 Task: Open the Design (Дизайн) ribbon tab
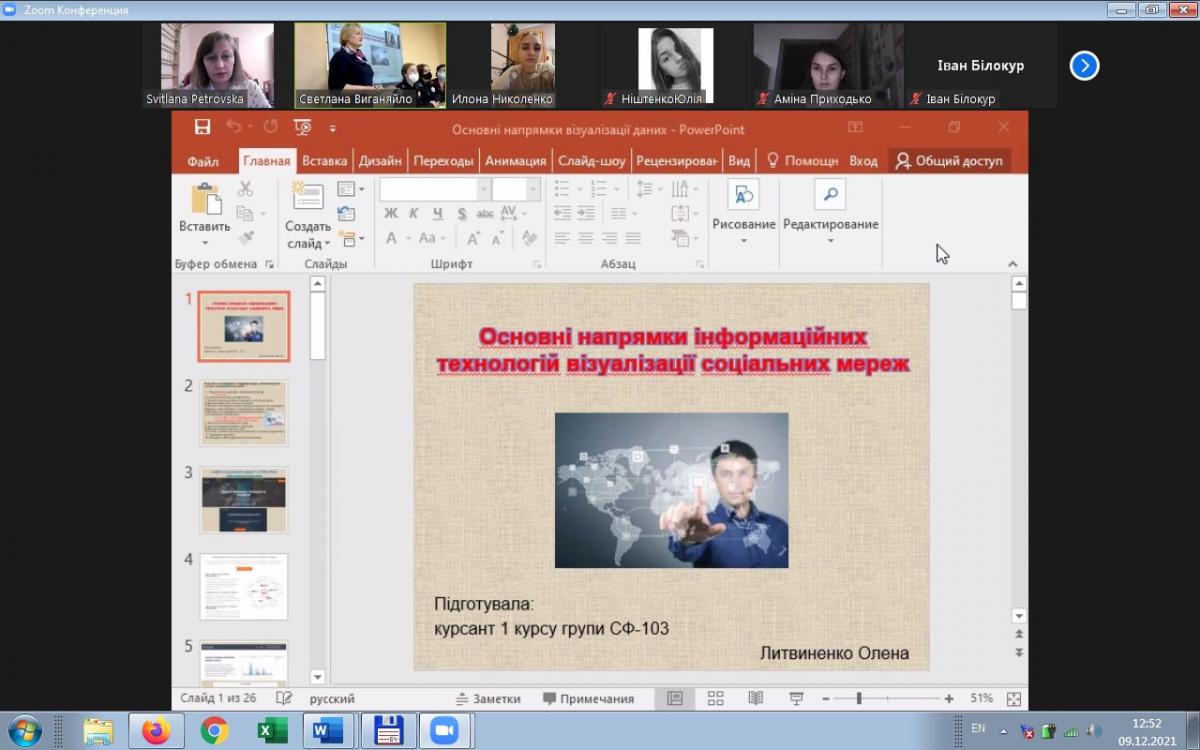[x=380, y=161]
